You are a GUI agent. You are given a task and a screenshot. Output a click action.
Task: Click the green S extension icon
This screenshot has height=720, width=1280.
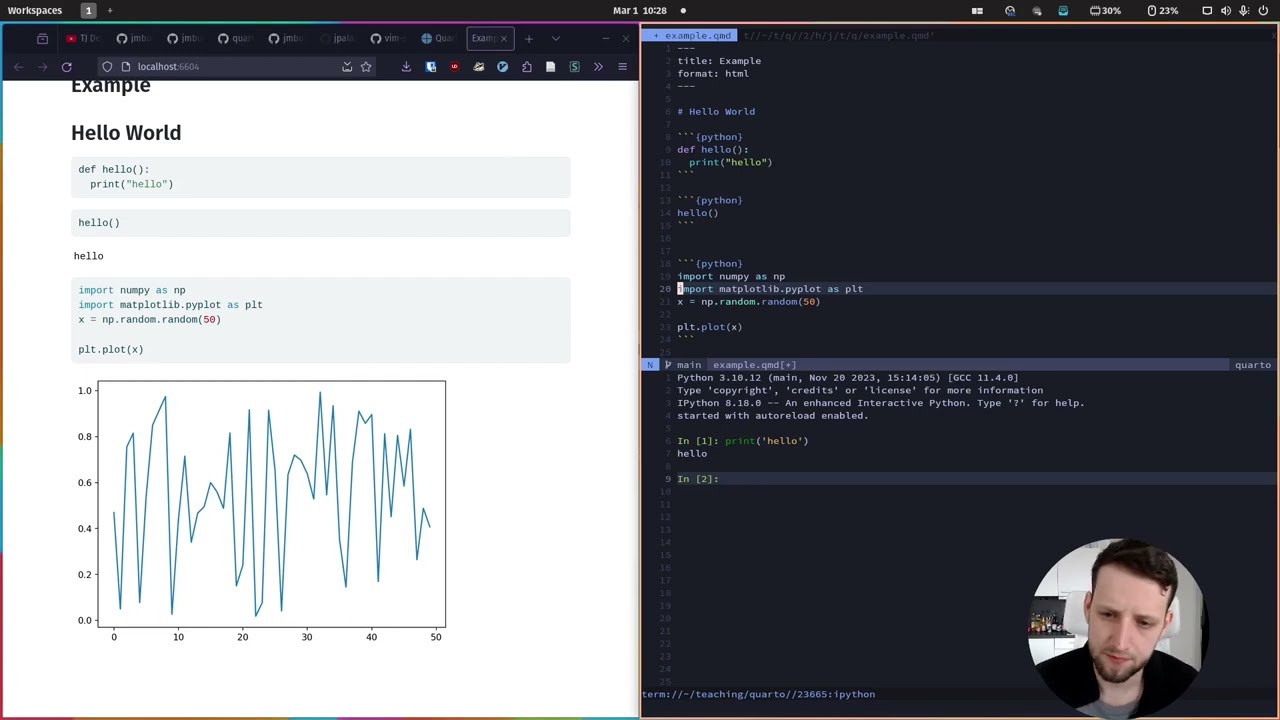coord(574,67)
